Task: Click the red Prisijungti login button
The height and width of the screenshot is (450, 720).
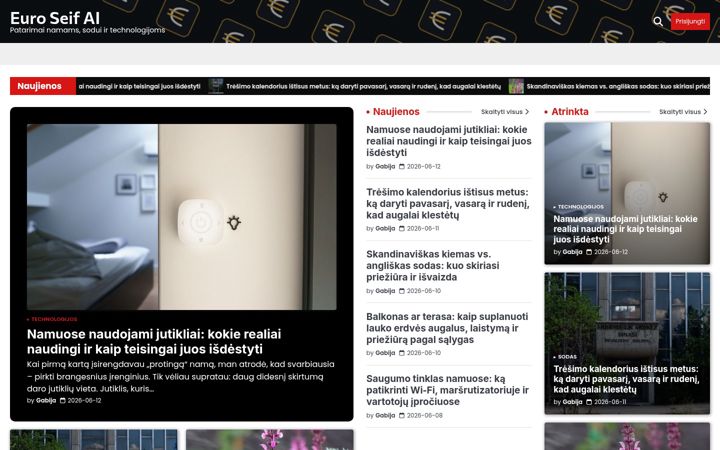Action: point(690,22)
